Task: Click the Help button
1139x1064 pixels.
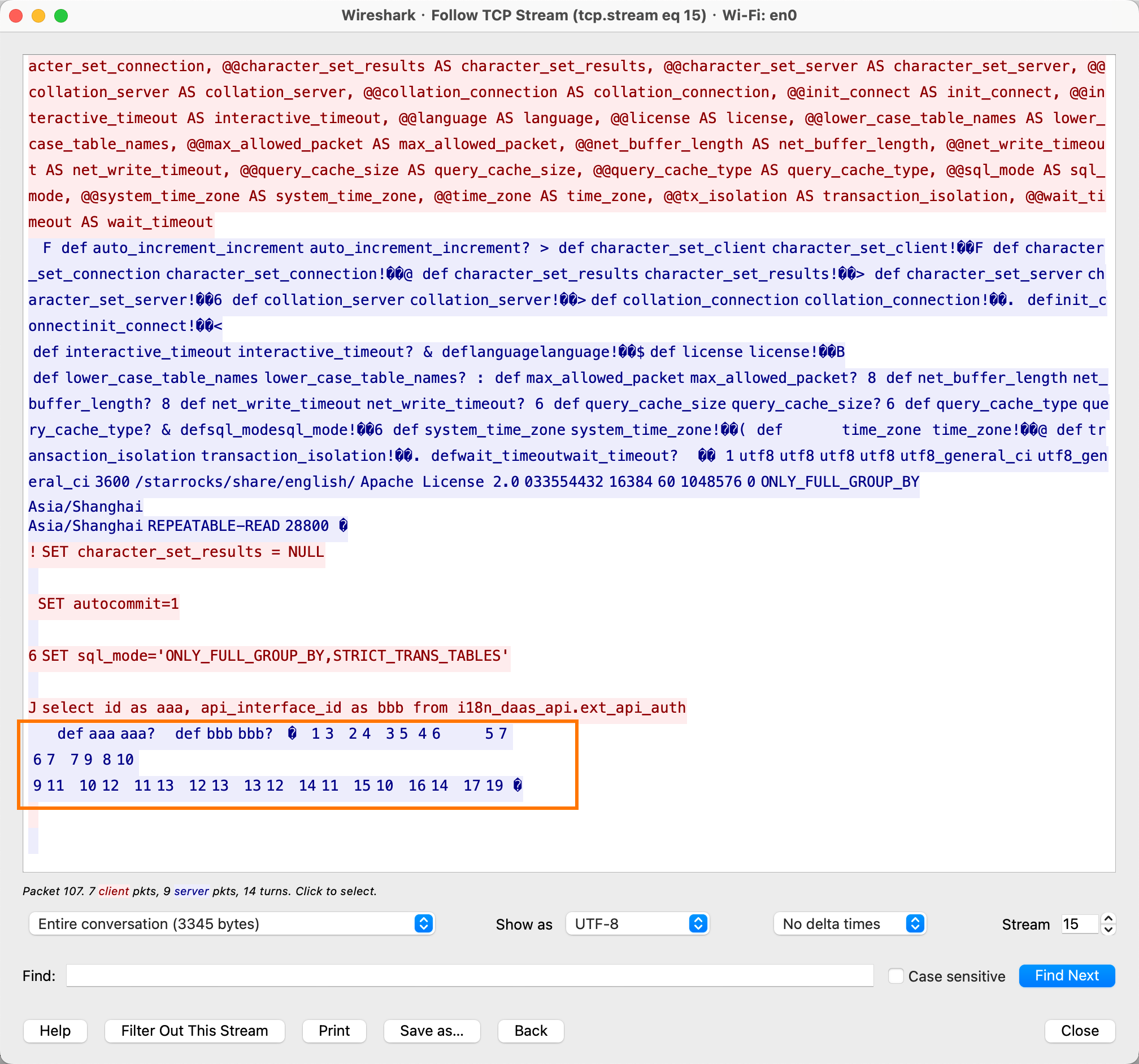Action: tap(55, 1031)
